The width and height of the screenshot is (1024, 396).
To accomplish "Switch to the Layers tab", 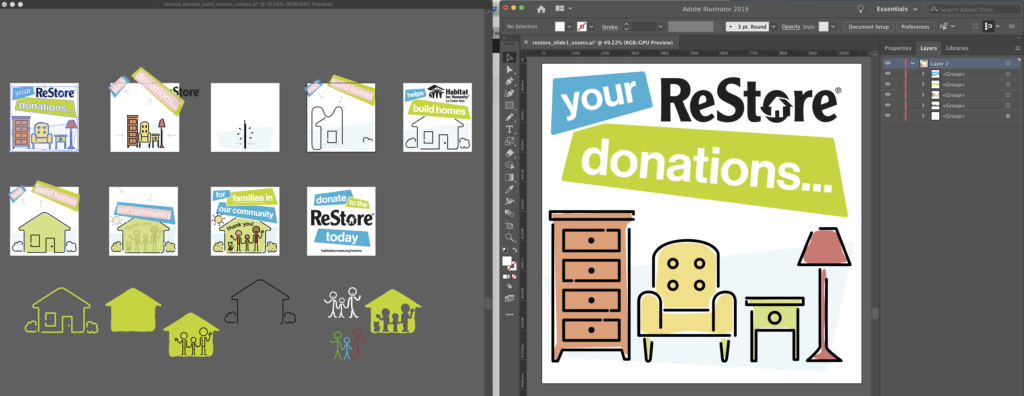I will coord(929,48).
